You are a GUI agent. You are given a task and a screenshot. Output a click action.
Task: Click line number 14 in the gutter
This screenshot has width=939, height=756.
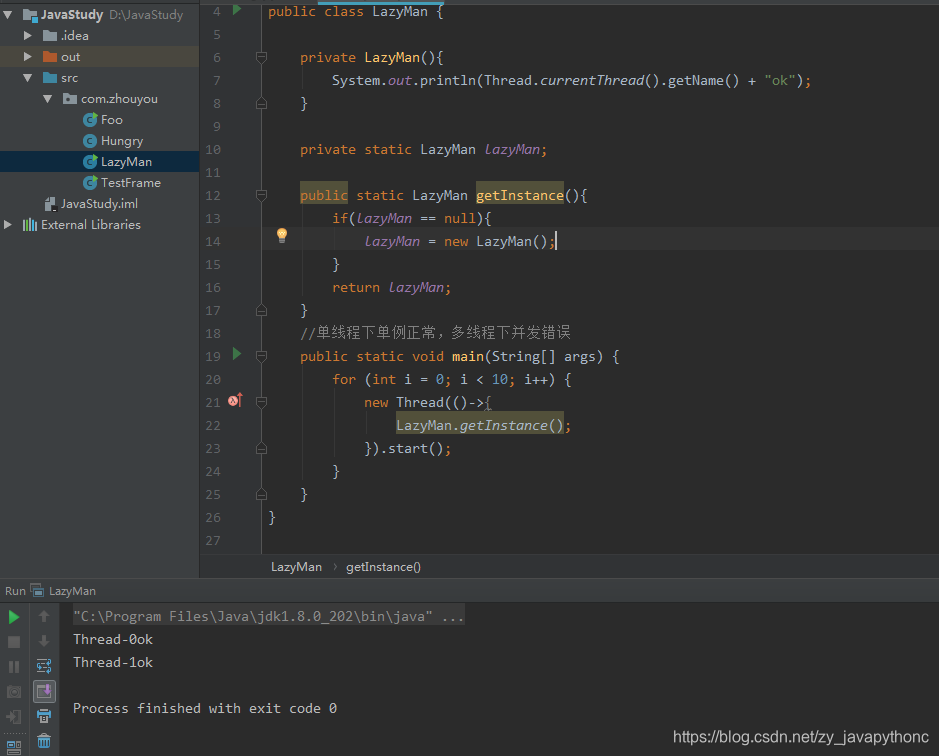[x=213, y=241]
